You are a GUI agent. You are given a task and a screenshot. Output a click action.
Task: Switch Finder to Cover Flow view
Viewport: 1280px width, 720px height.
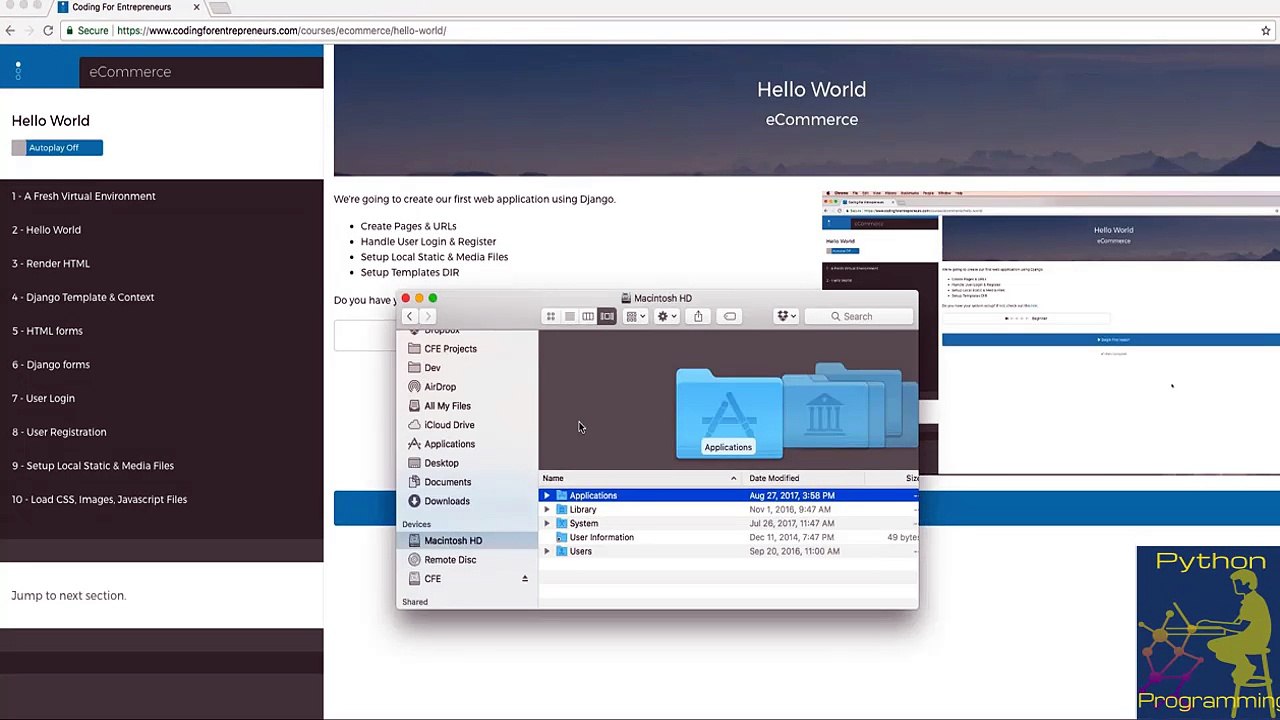(x=607, y=316)
